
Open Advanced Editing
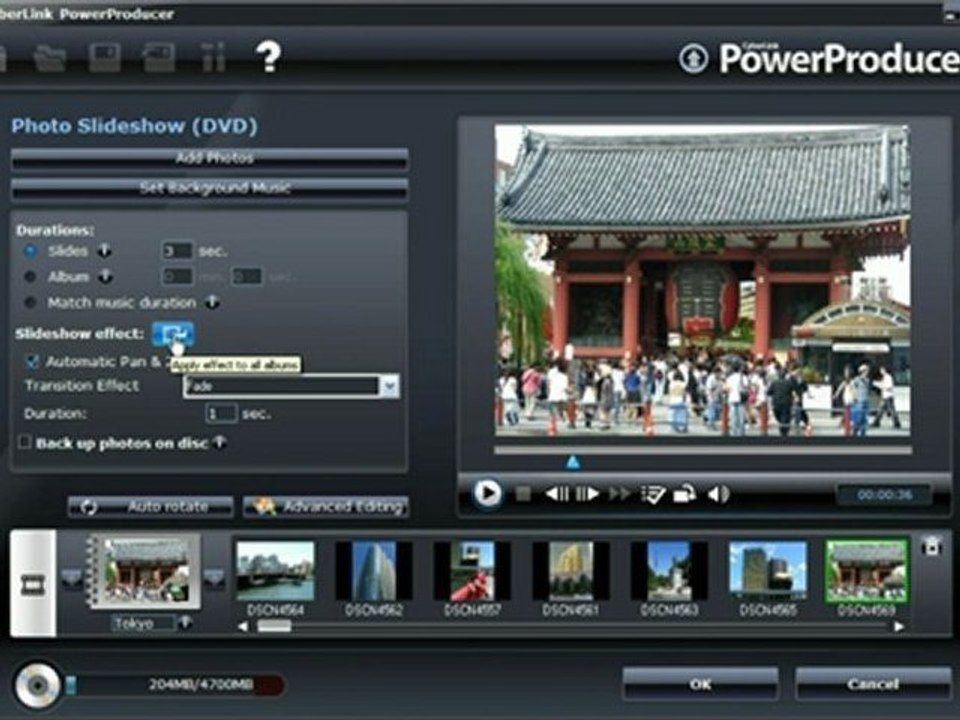tap(326, 507)
